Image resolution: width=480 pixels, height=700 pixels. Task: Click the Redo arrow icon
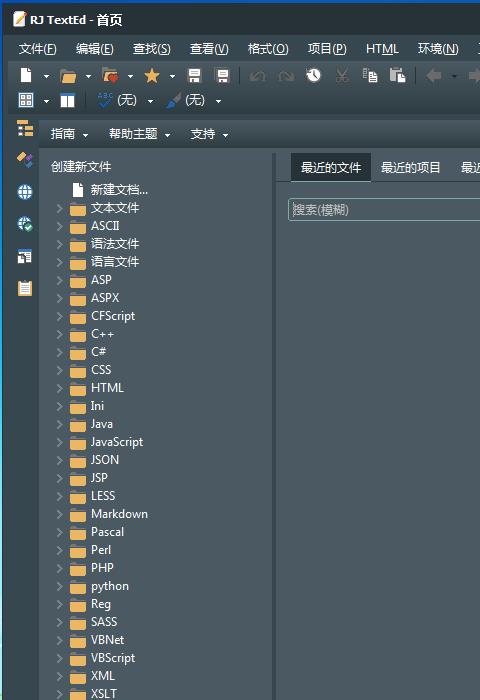[286, 76]
